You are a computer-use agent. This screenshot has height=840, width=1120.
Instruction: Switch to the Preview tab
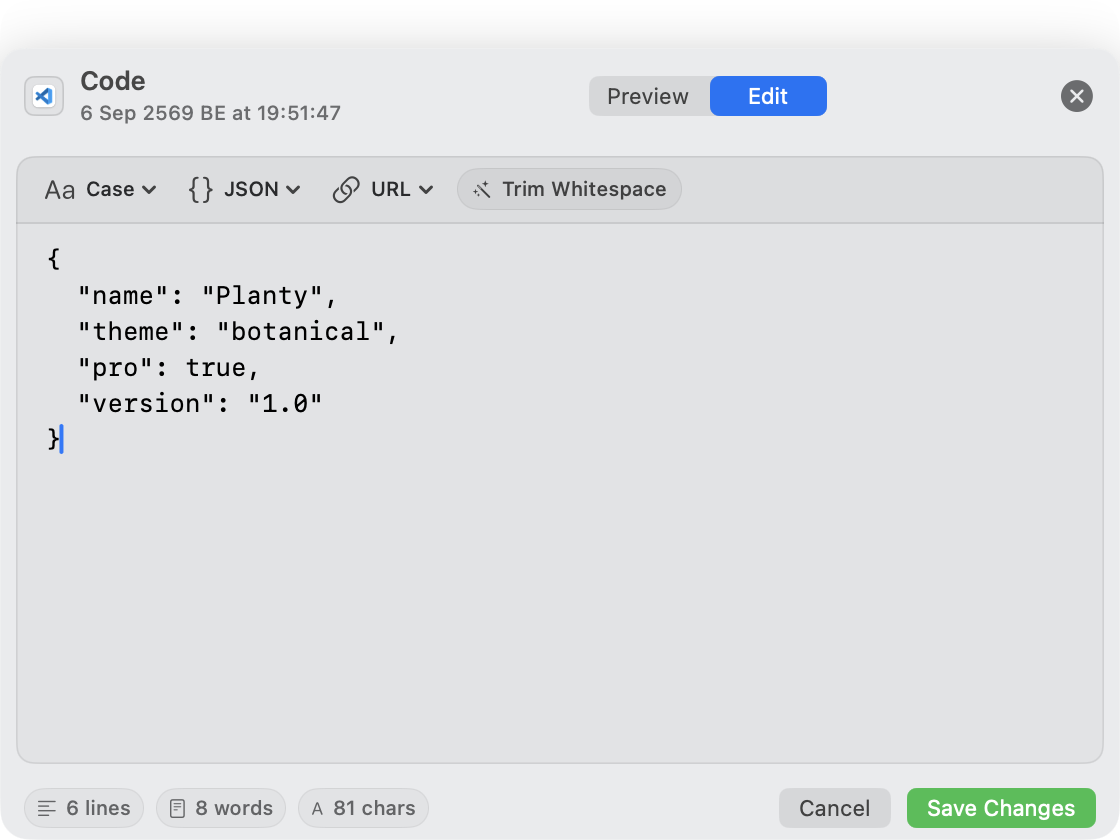[x=648, y=96]
